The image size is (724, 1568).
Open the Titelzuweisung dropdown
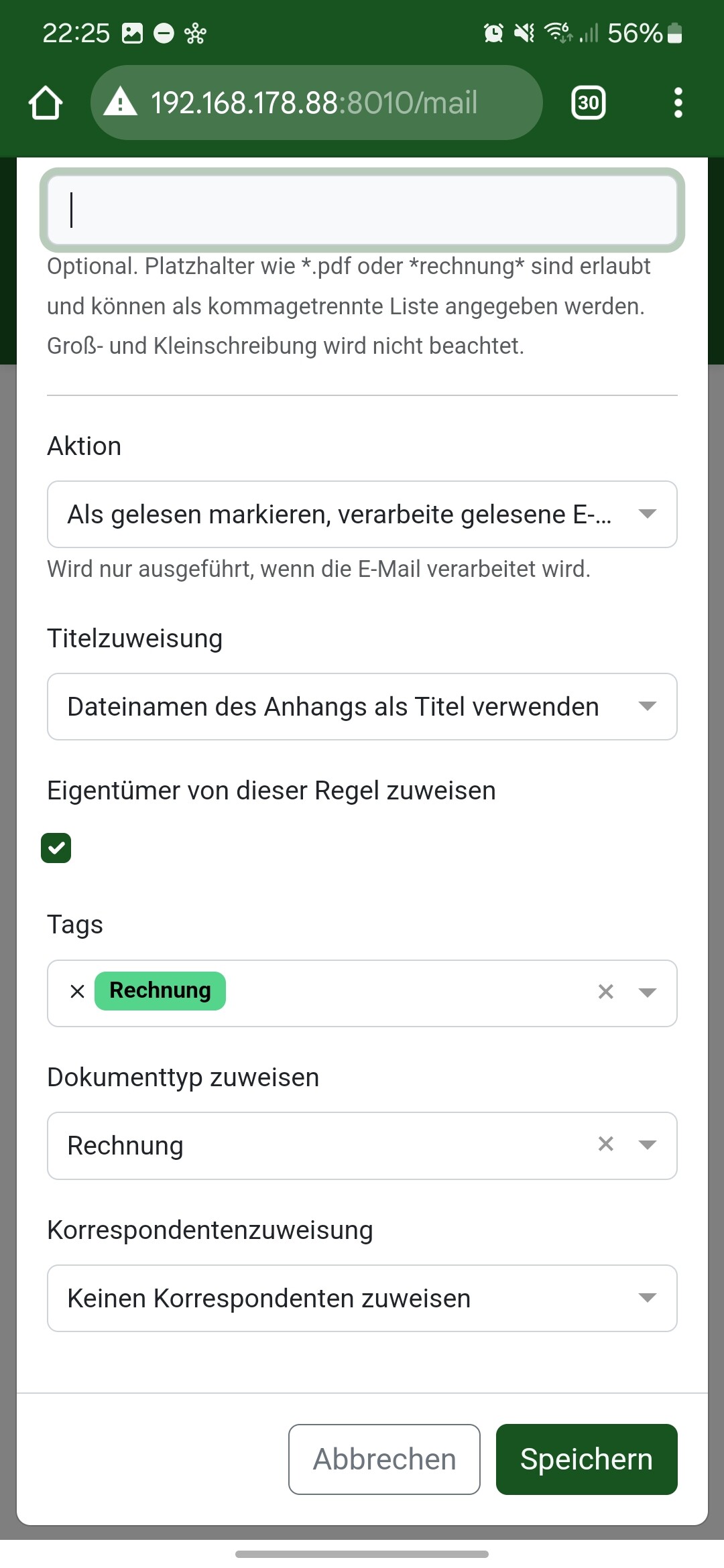362,706
